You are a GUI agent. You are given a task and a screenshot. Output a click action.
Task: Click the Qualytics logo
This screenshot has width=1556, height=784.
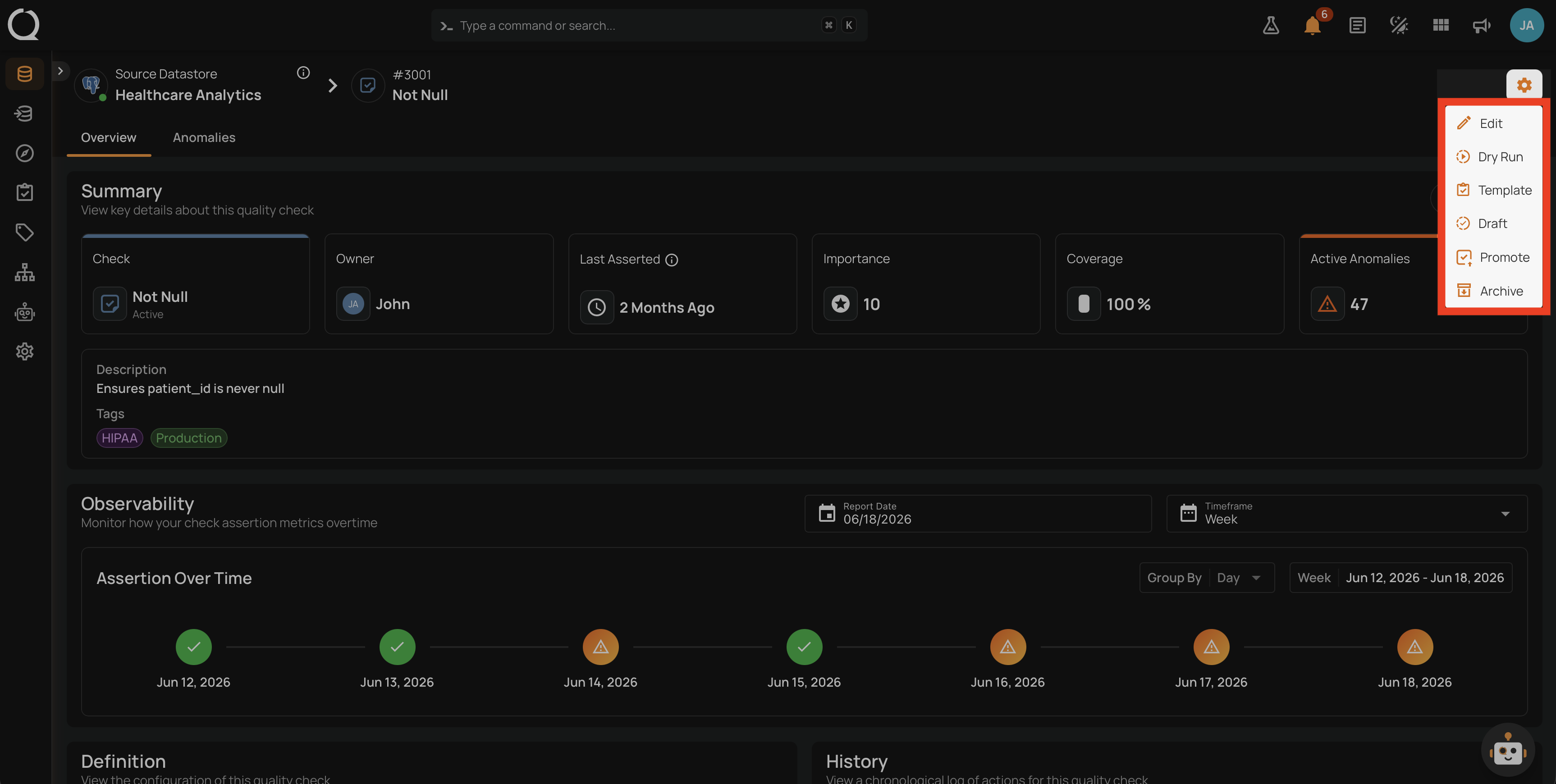pyautogui.click(x=23, y=25)
